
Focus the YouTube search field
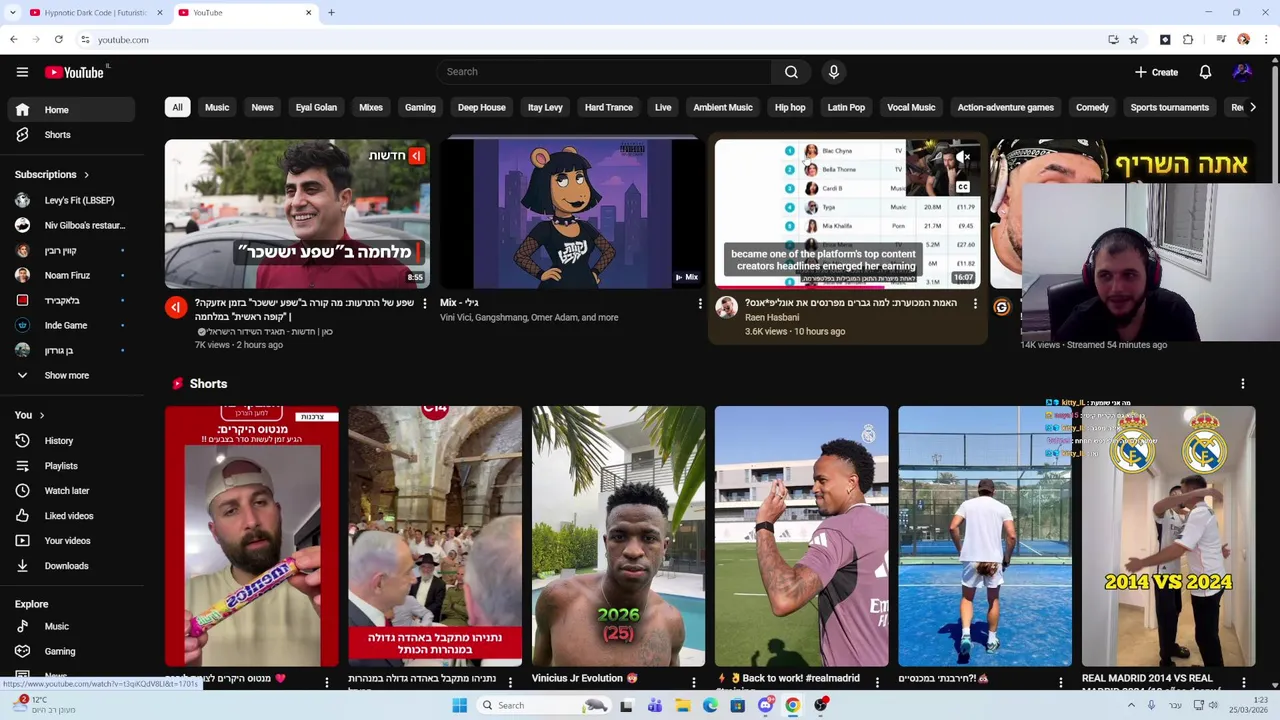tap(603, 72)
